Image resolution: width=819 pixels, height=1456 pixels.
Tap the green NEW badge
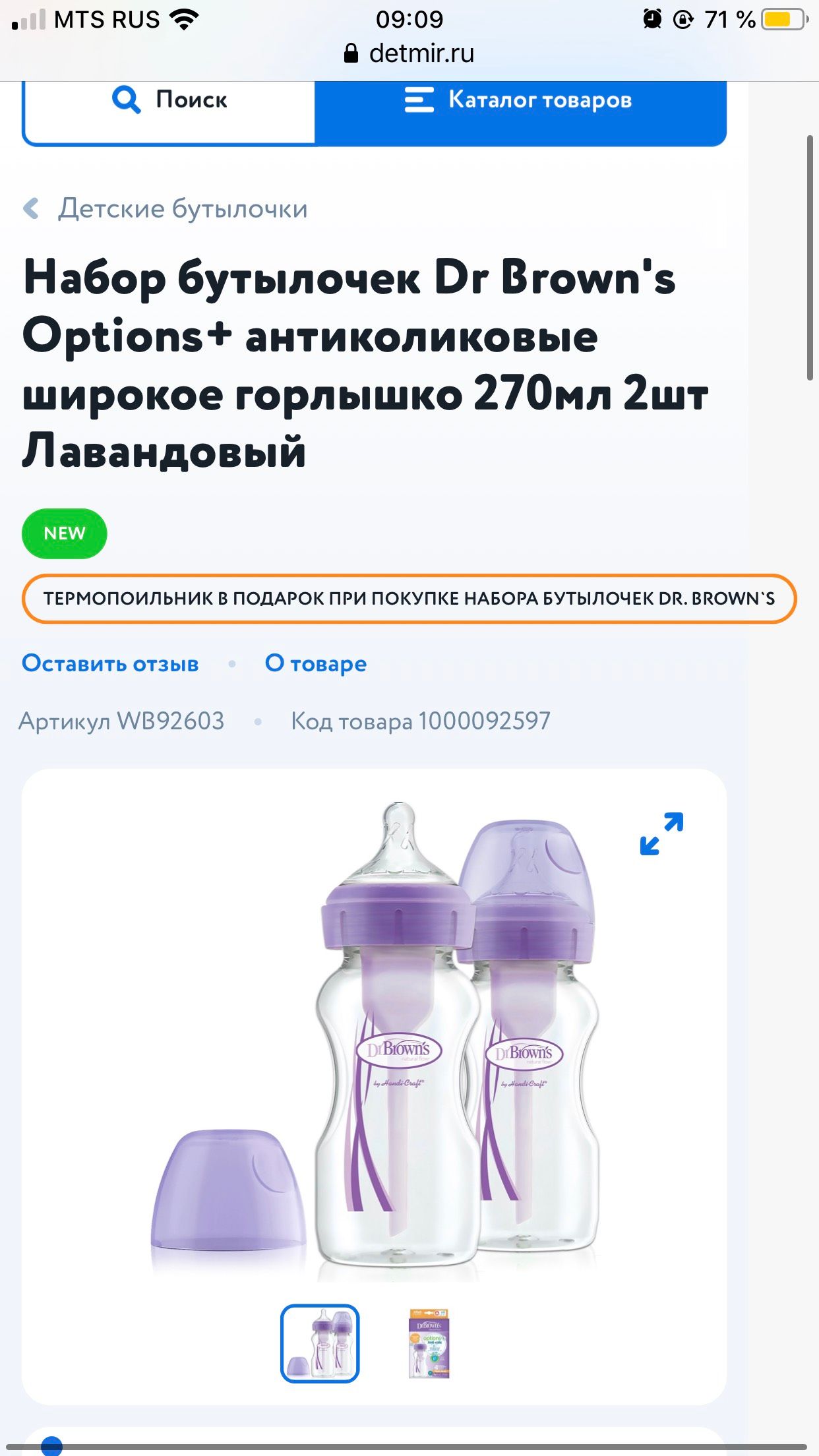click(x=65, y=533)
